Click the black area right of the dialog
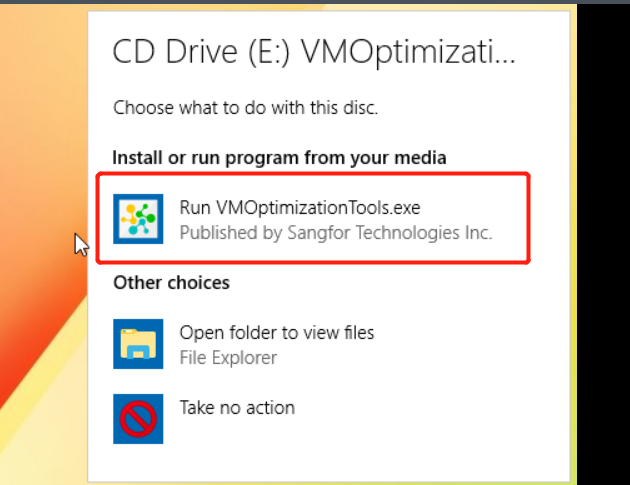630x485 pixels. (x=605, y=250)
